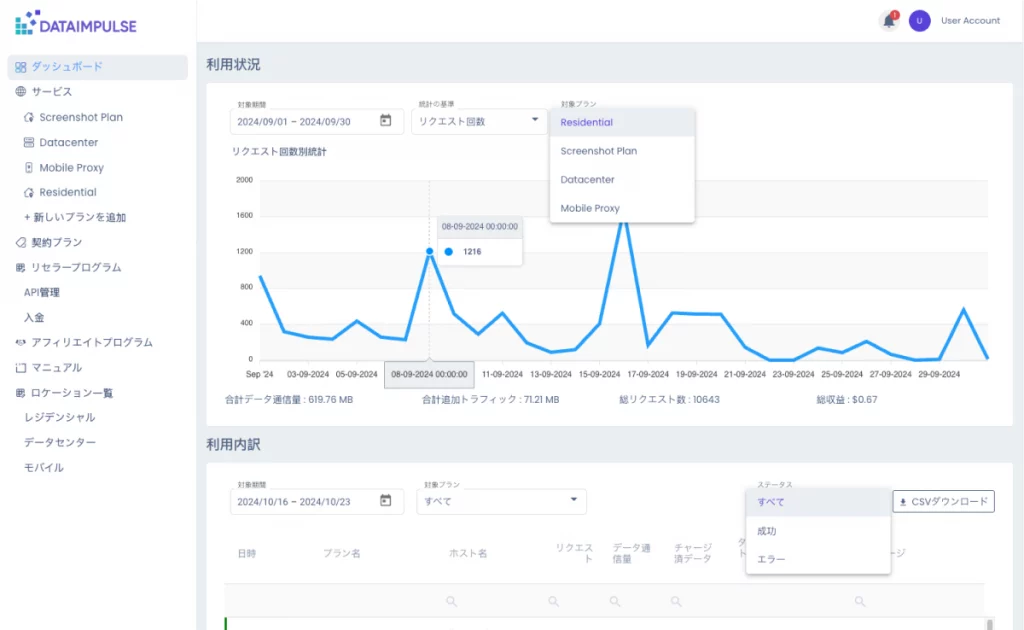
Task: Click the notification bell icon
Action: click(888, 21)
